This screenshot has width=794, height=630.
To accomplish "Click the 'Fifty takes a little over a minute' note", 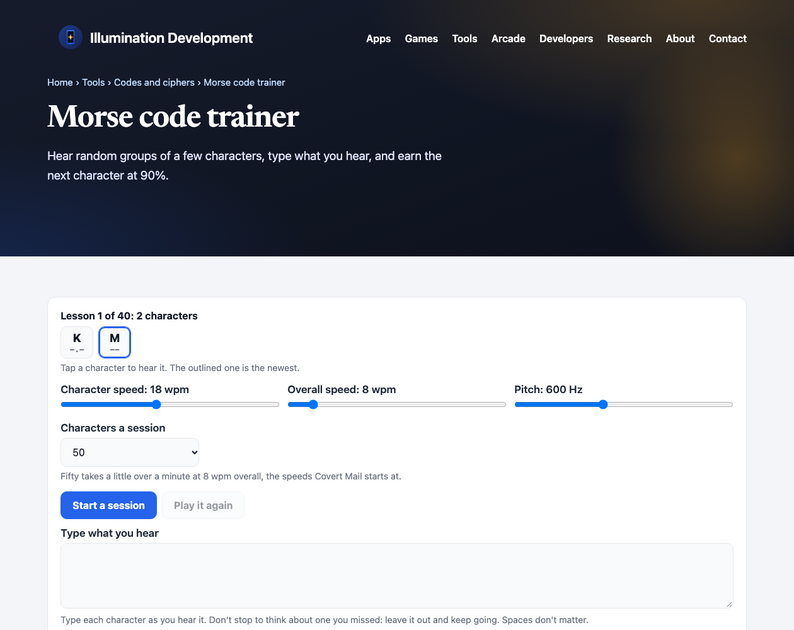I will click(230, 476).
